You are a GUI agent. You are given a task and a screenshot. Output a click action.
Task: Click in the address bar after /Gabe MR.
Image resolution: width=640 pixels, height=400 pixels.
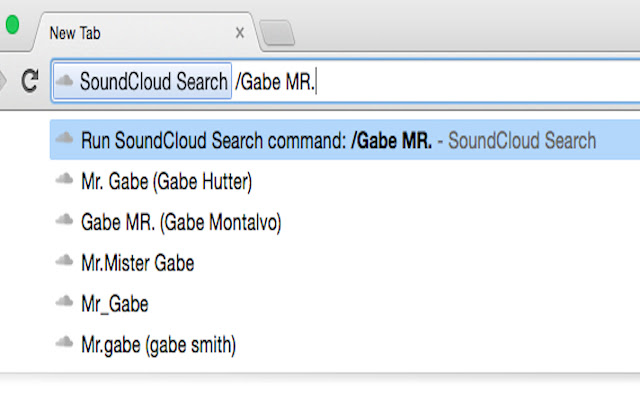(450, 82)
